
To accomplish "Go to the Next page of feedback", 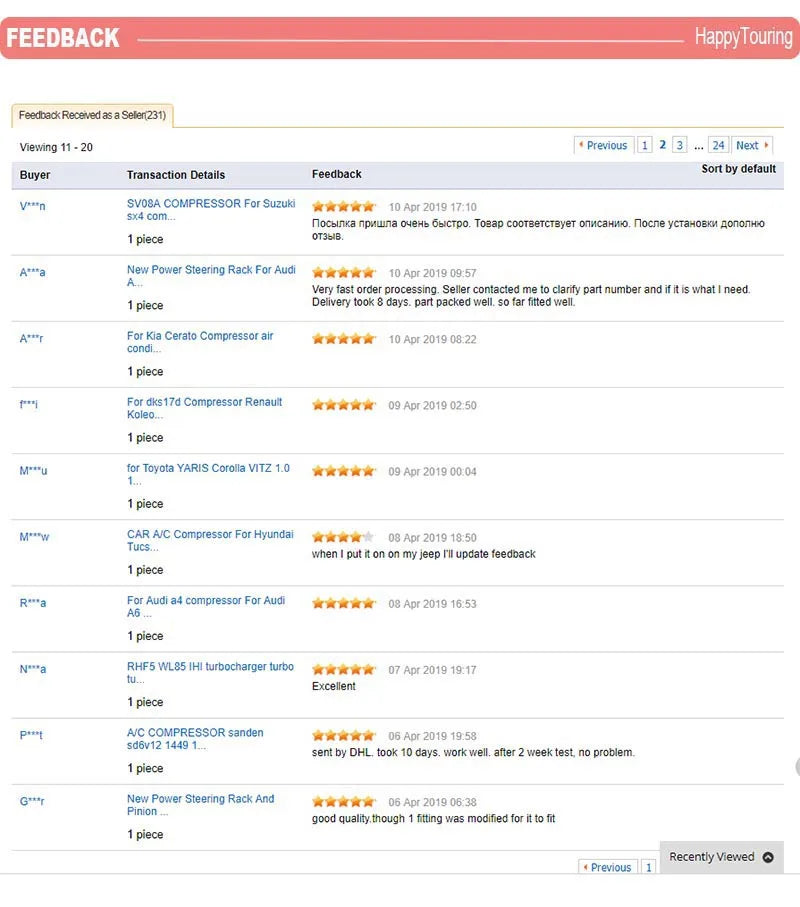I will tap(752, 145).
